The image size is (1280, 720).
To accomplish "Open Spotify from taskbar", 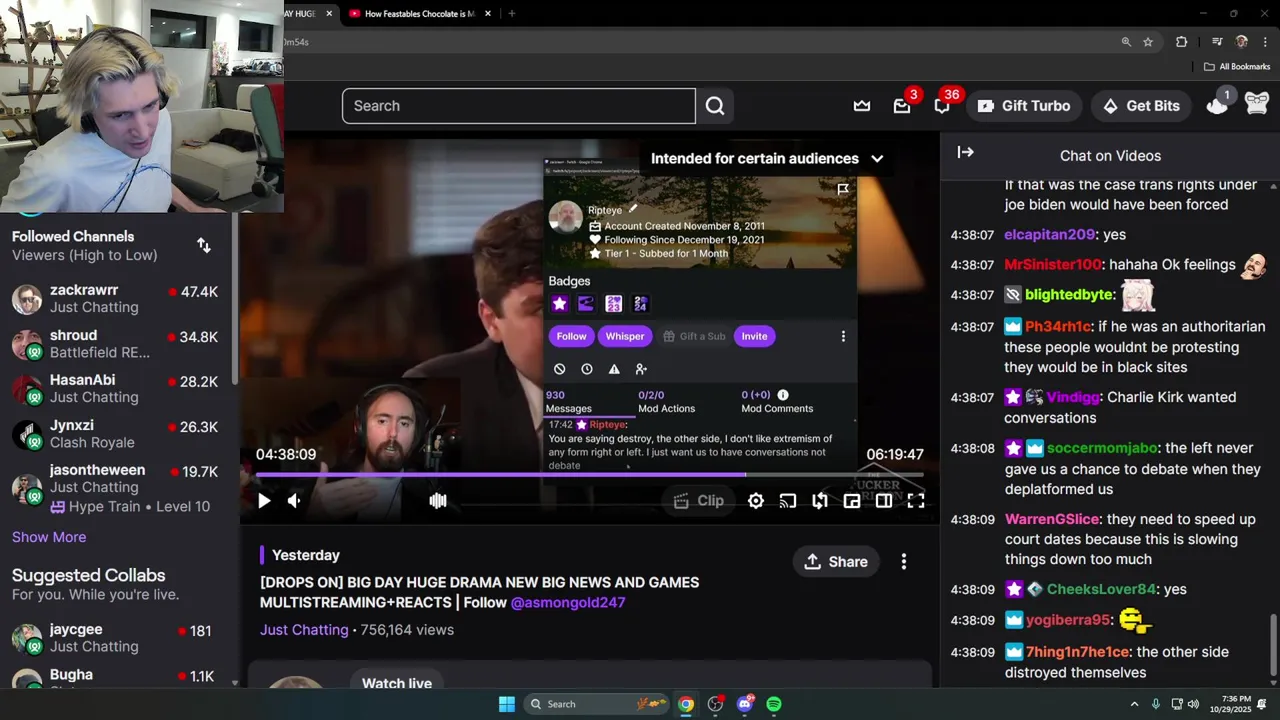I will click(774, 704).
